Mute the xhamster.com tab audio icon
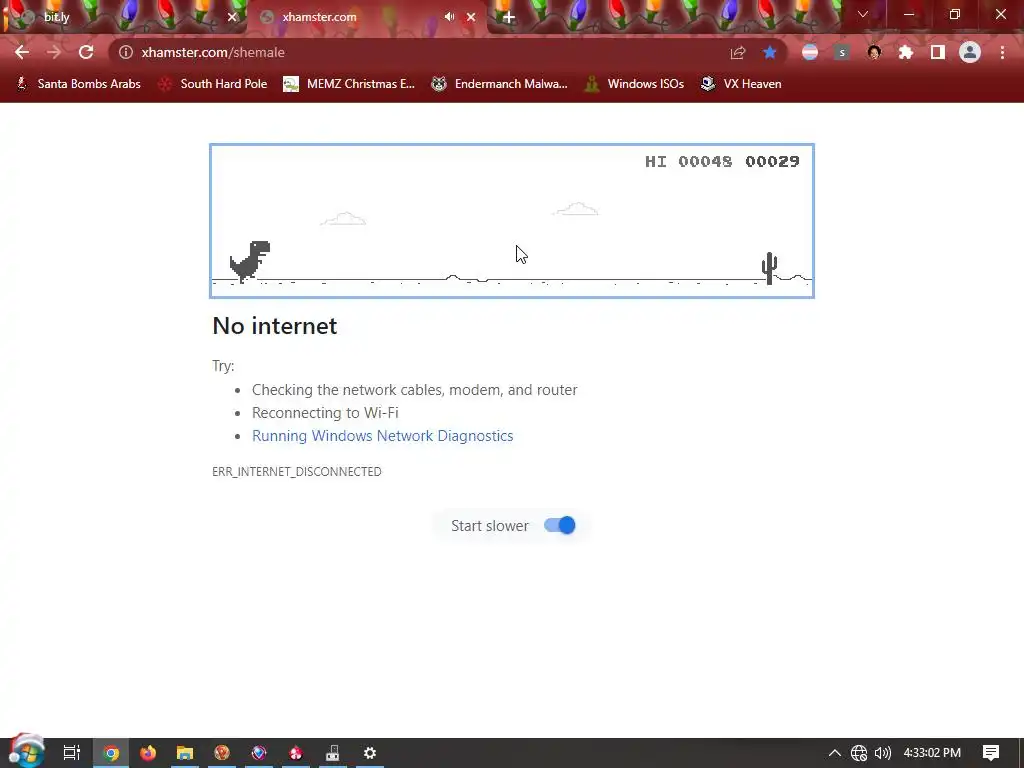The image size is (1024, 768). coord(449,16)
